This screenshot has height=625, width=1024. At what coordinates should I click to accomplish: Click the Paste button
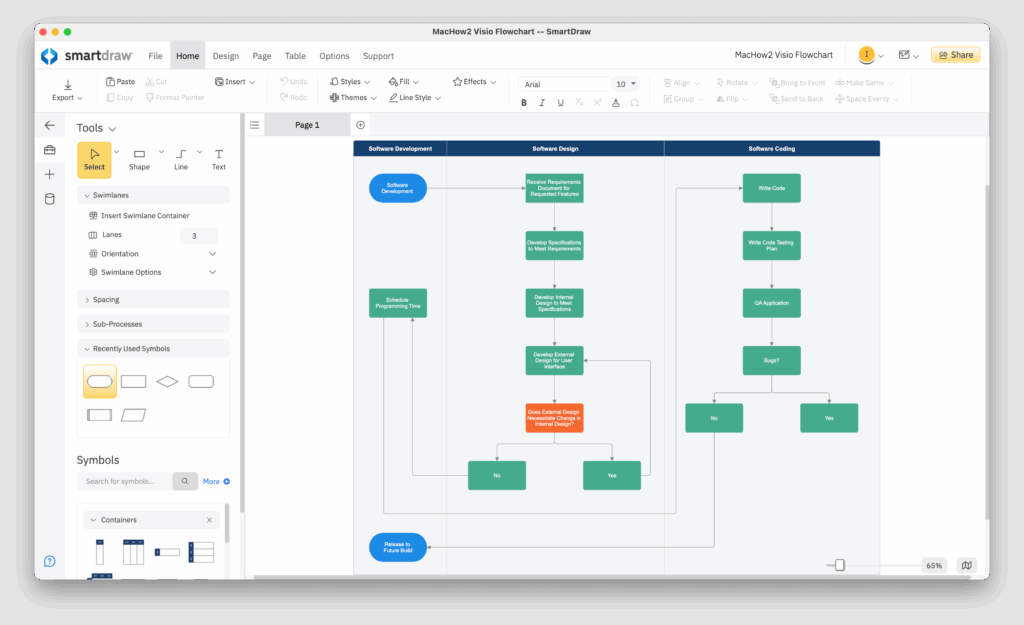(121, 82)
